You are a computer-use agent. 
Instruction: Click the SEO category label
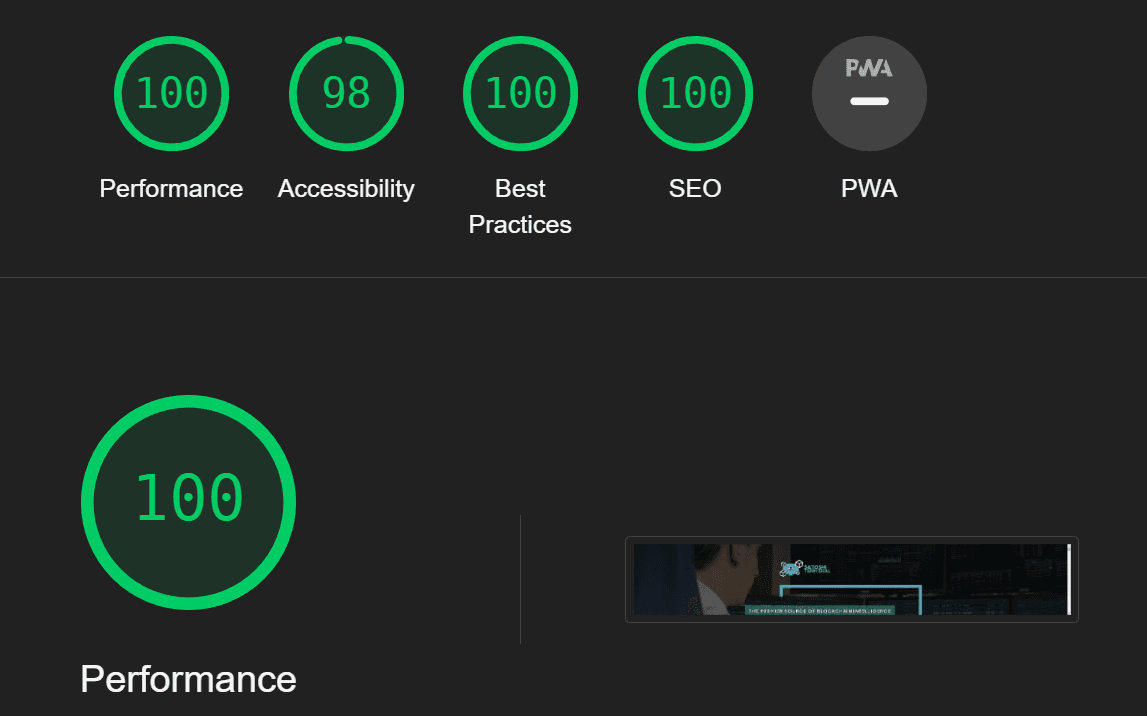point(695,189)
